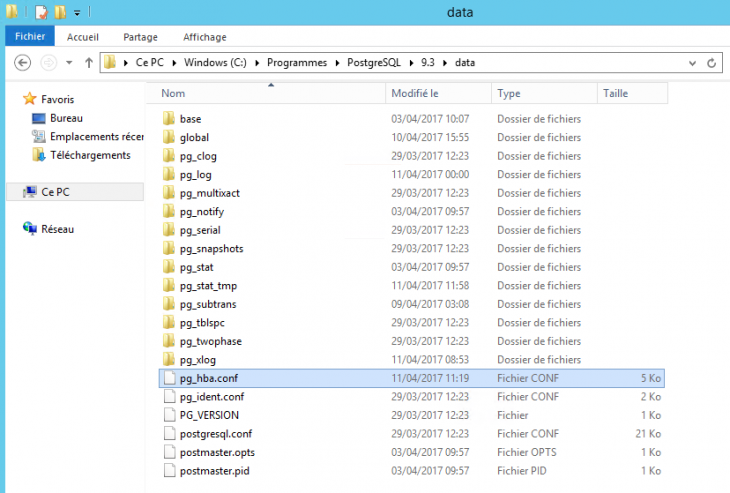Click the PG_VERSION file icon
Image resolution: width=730 pixels, height=493 pixels.
[x=169, y=415]
